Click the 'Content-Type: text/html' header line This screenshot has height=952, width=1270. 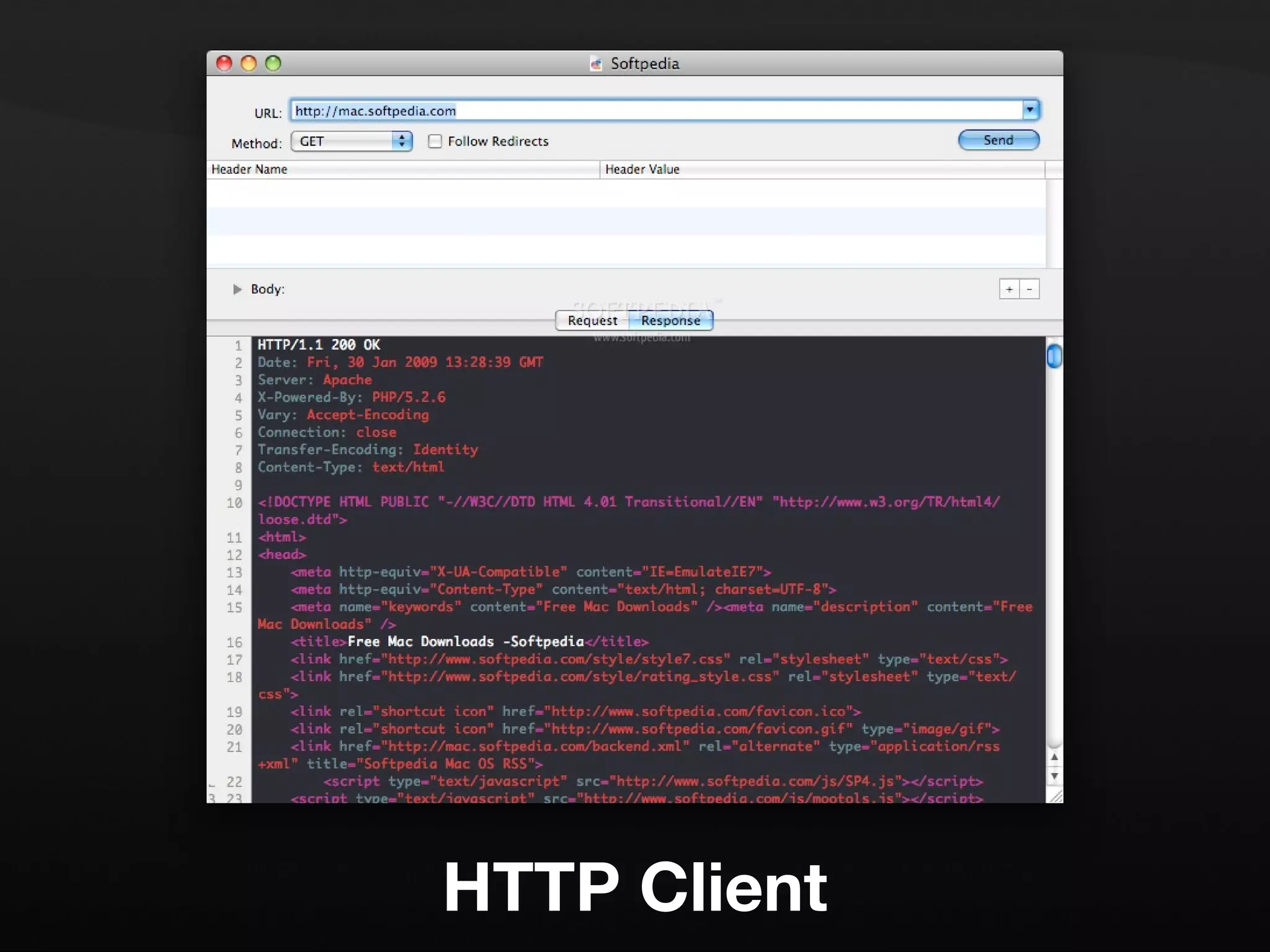click(x=351, y=467)
